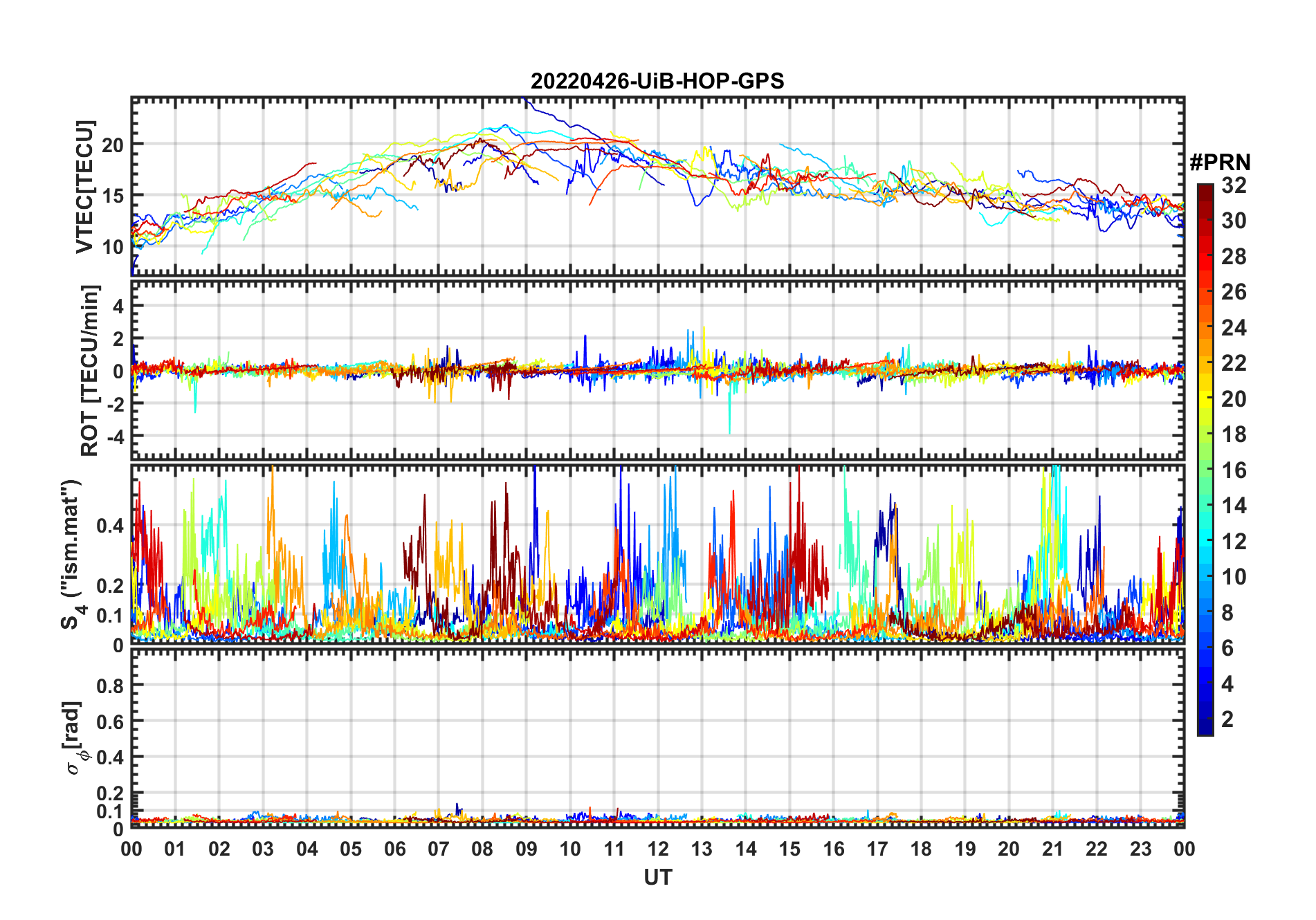Click colorbar tick label 32

(x=1234, y=185)
